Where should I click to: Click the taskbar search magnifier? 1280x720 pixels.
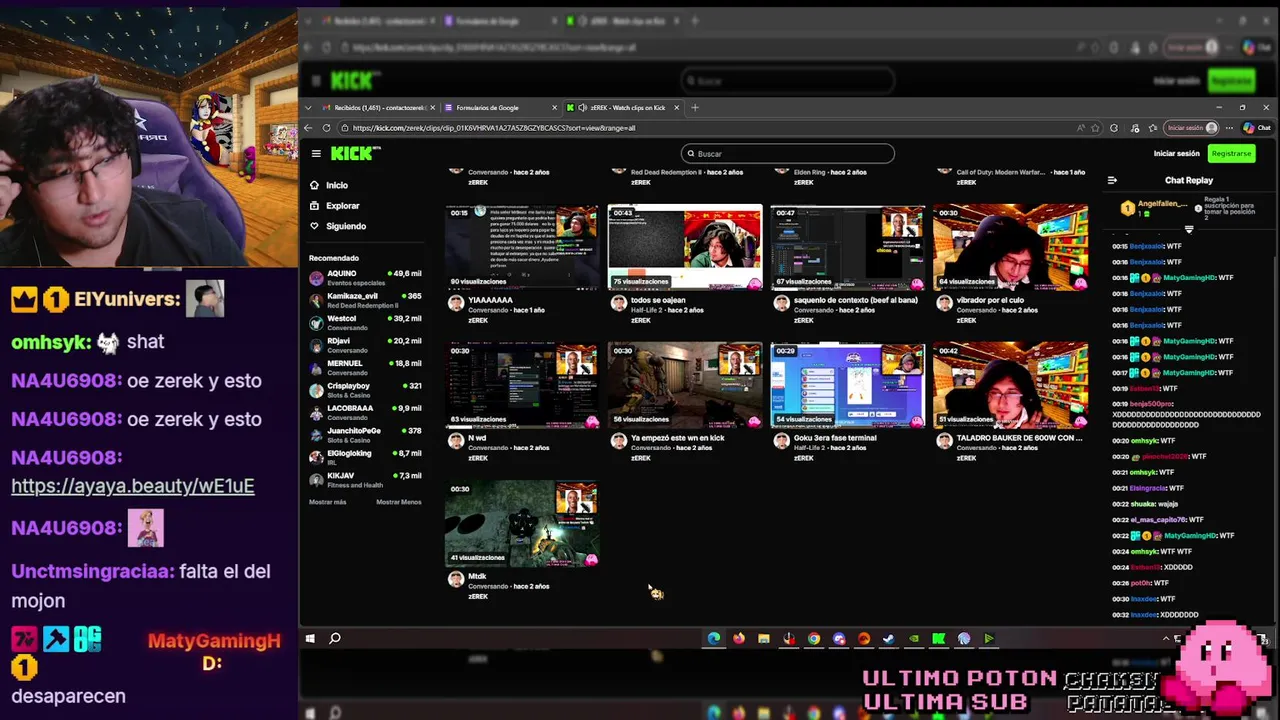click(335, 638)
